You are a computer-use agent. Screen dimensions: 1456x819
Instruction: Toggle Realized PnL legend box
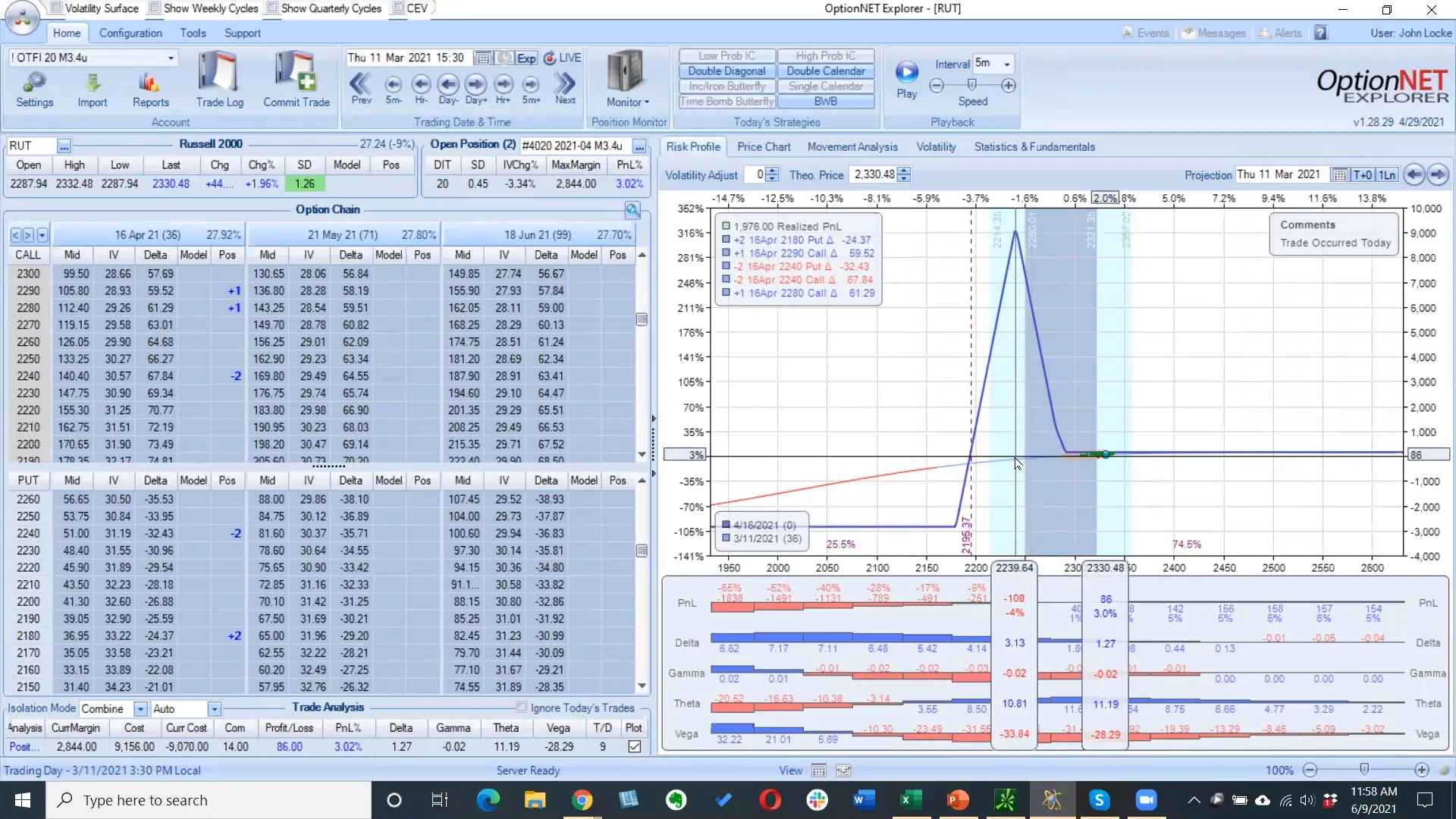[x=726, y=226]
